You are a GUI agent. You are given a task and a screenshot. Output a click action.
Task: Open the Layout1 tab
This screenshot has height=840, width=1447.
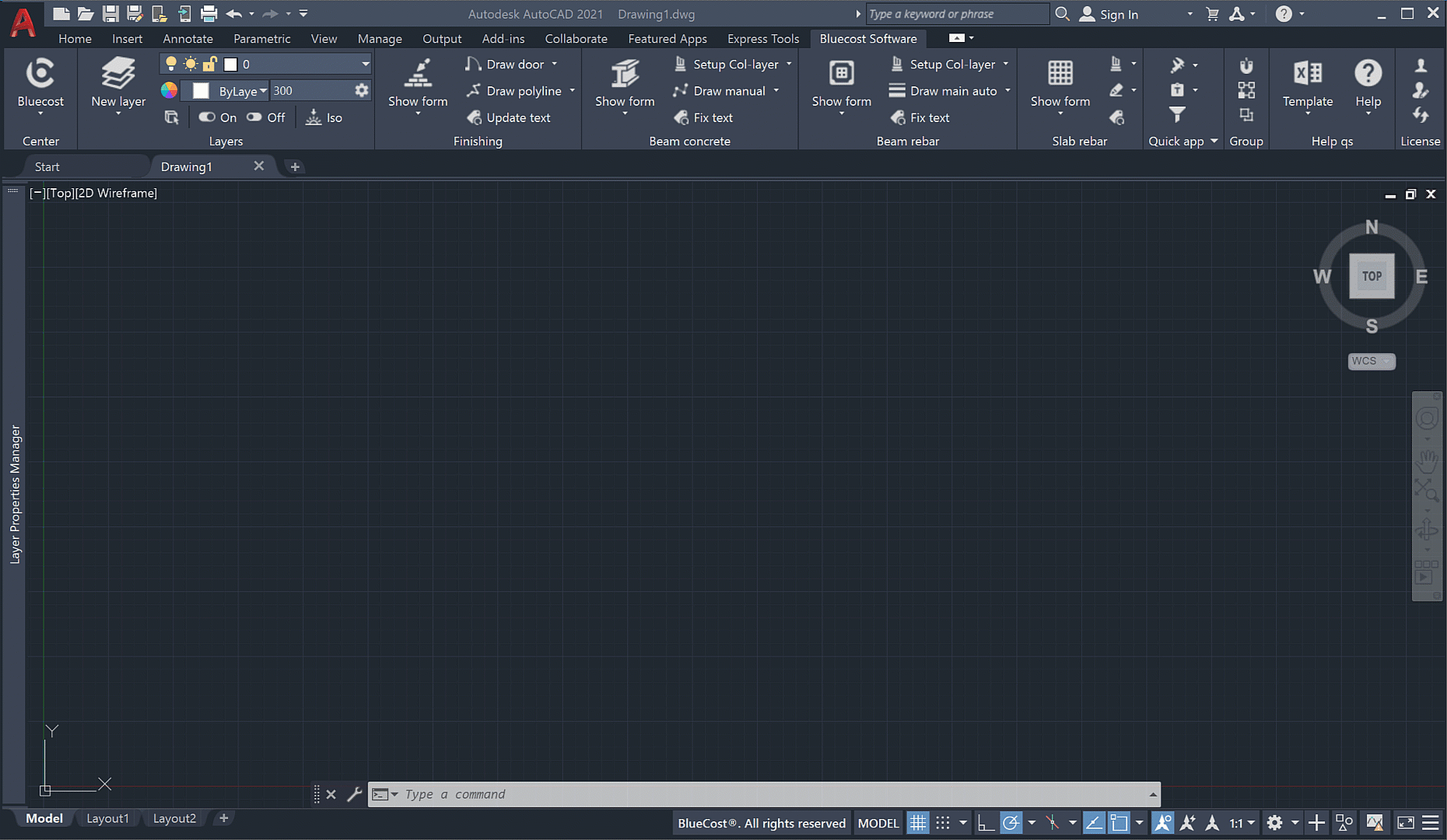107,818
